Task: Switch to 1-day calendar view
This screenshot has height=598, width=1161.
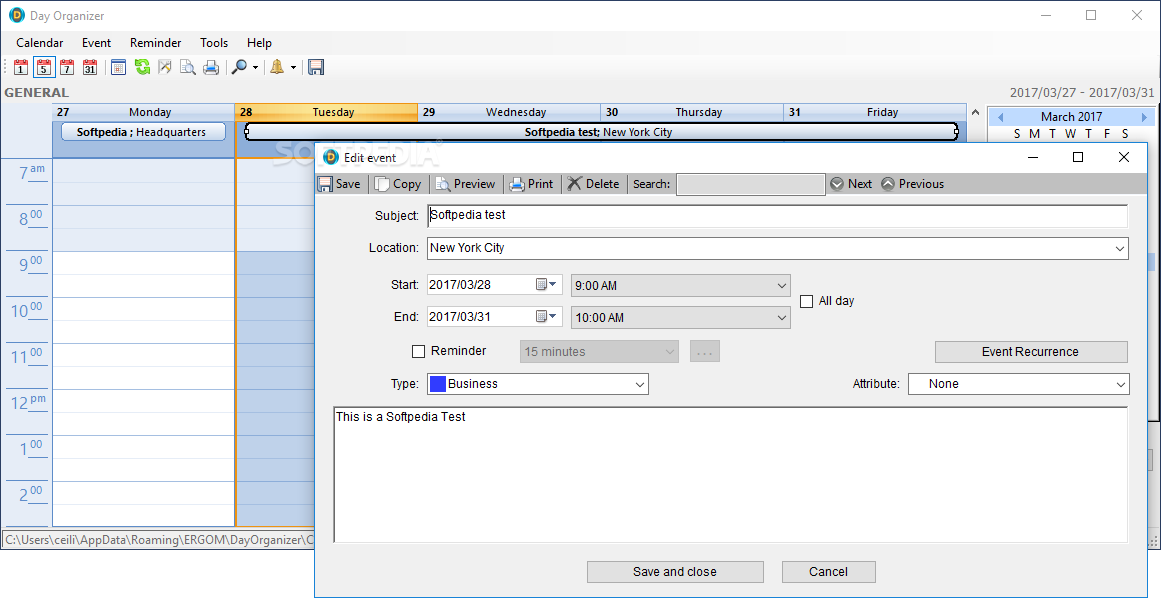Action: point(21,67)
